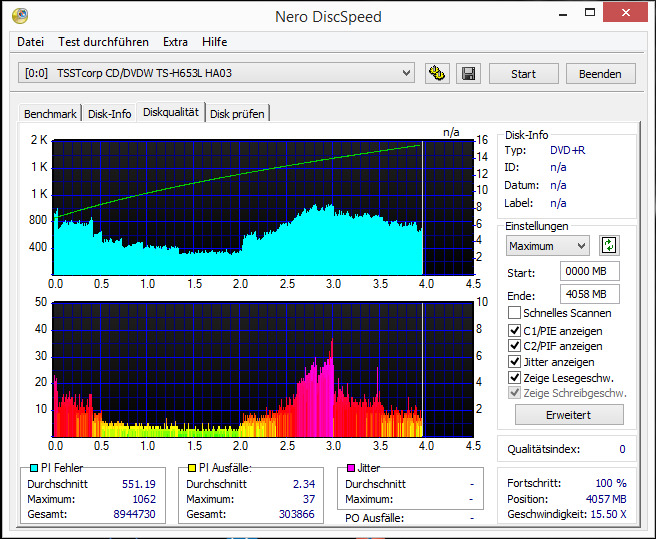
Task: Click the Label value n/a
Action: (558, 203)
